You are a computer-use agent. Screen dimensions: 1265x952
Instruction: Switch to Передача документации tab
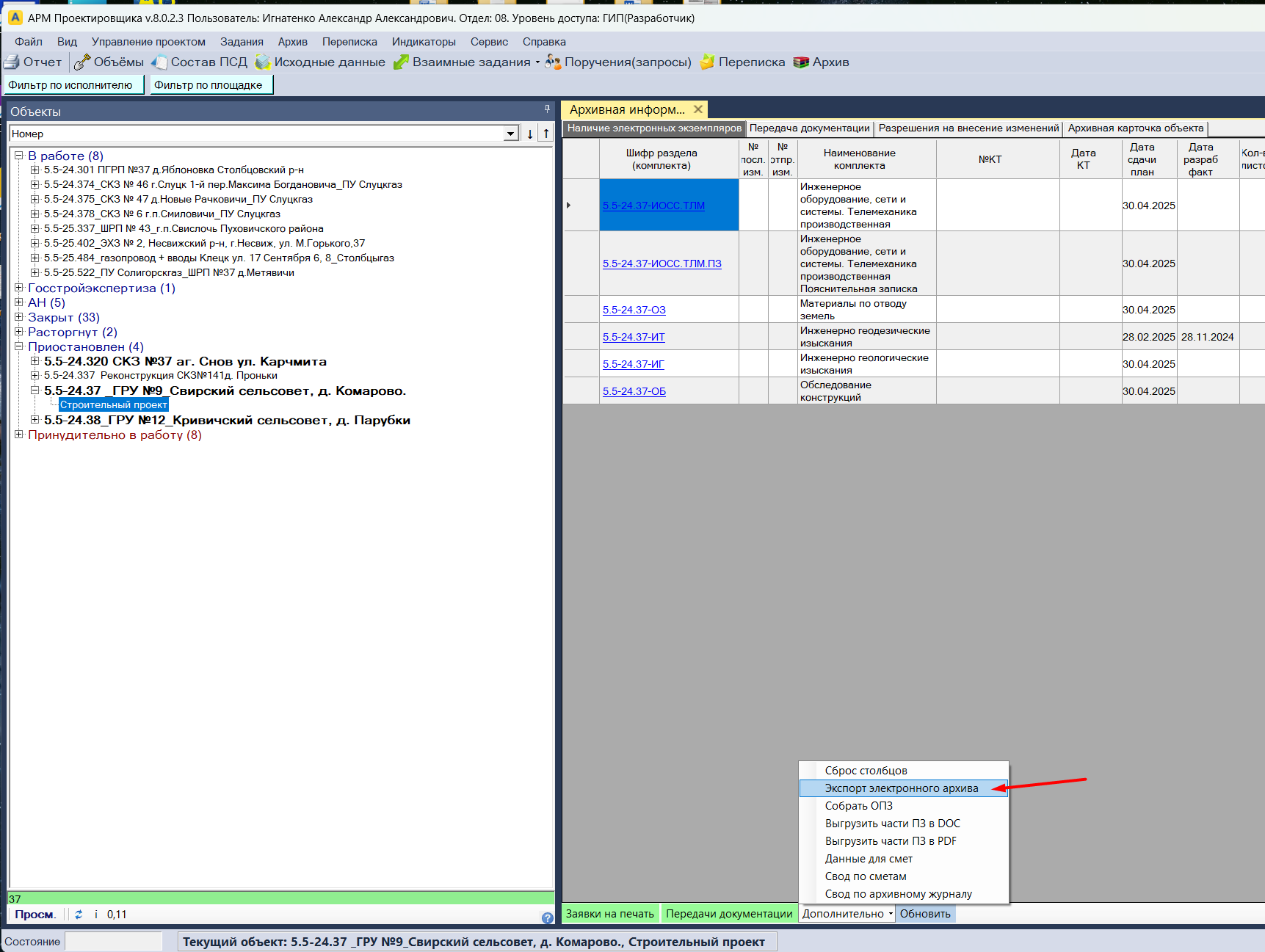point(809,128)
